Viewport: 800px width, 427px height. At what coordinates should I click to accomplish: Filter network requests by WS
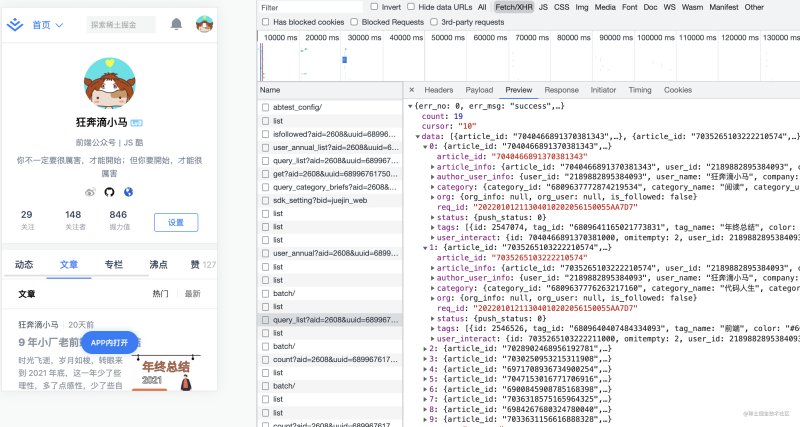669,7
